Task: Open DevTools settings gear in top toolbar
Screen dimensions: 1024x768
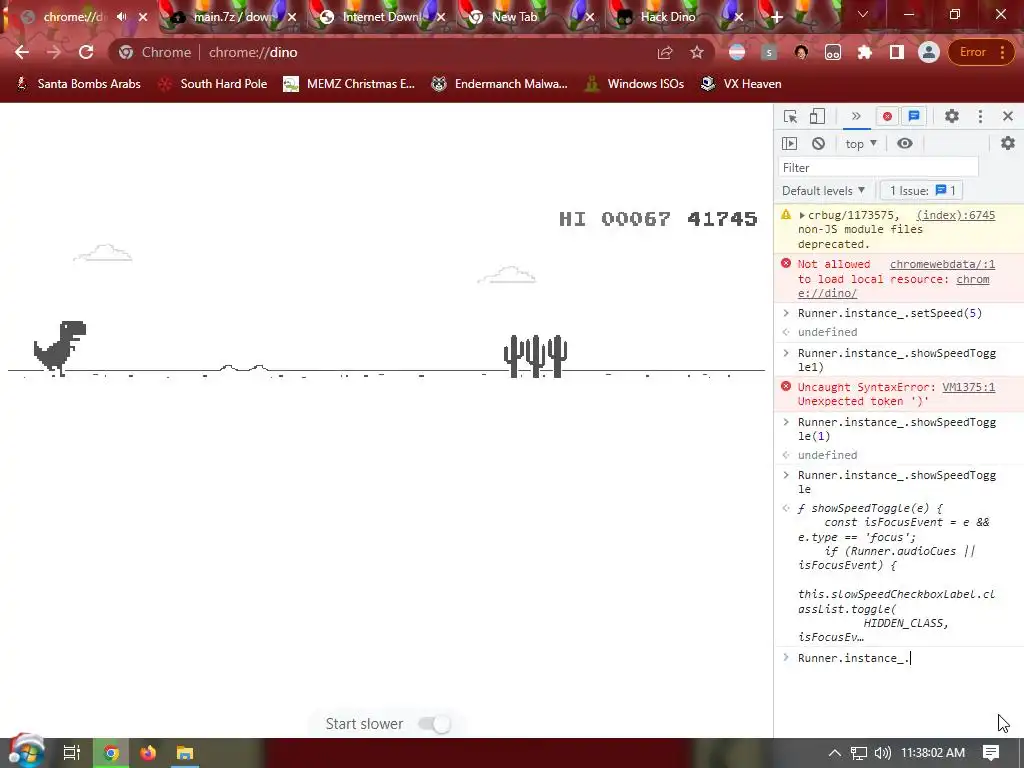Action: coord(952,116)
